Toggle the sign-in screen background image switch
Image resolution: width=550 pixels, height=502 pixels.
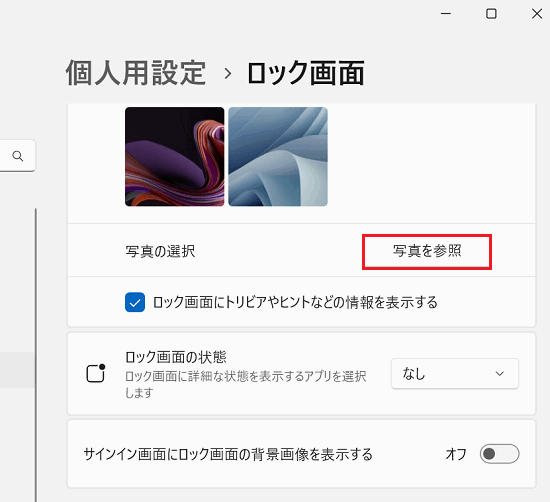[499, 454]
